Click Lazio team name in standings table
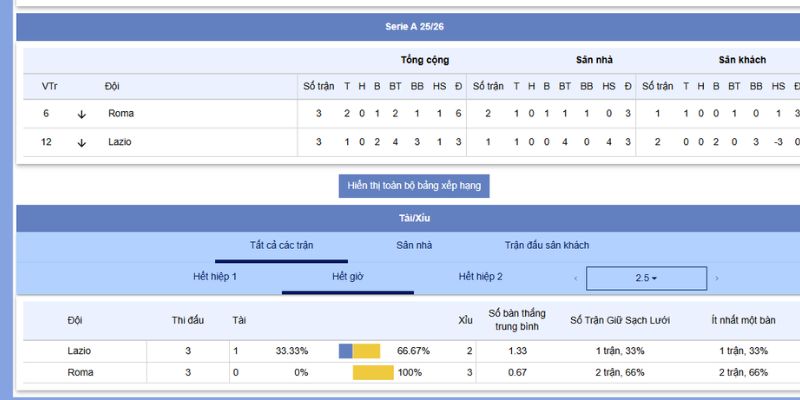The image size is (800, 400). [121, 142]
